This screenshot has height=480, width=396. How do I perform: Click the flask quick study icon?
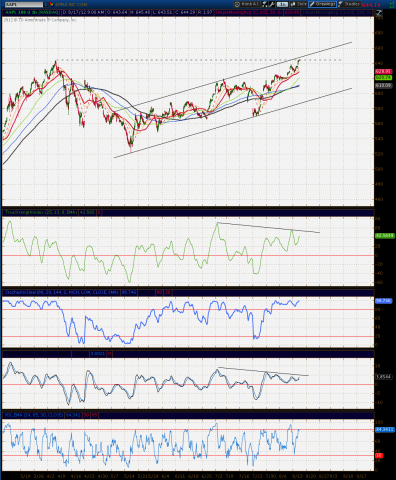[265, 4]
